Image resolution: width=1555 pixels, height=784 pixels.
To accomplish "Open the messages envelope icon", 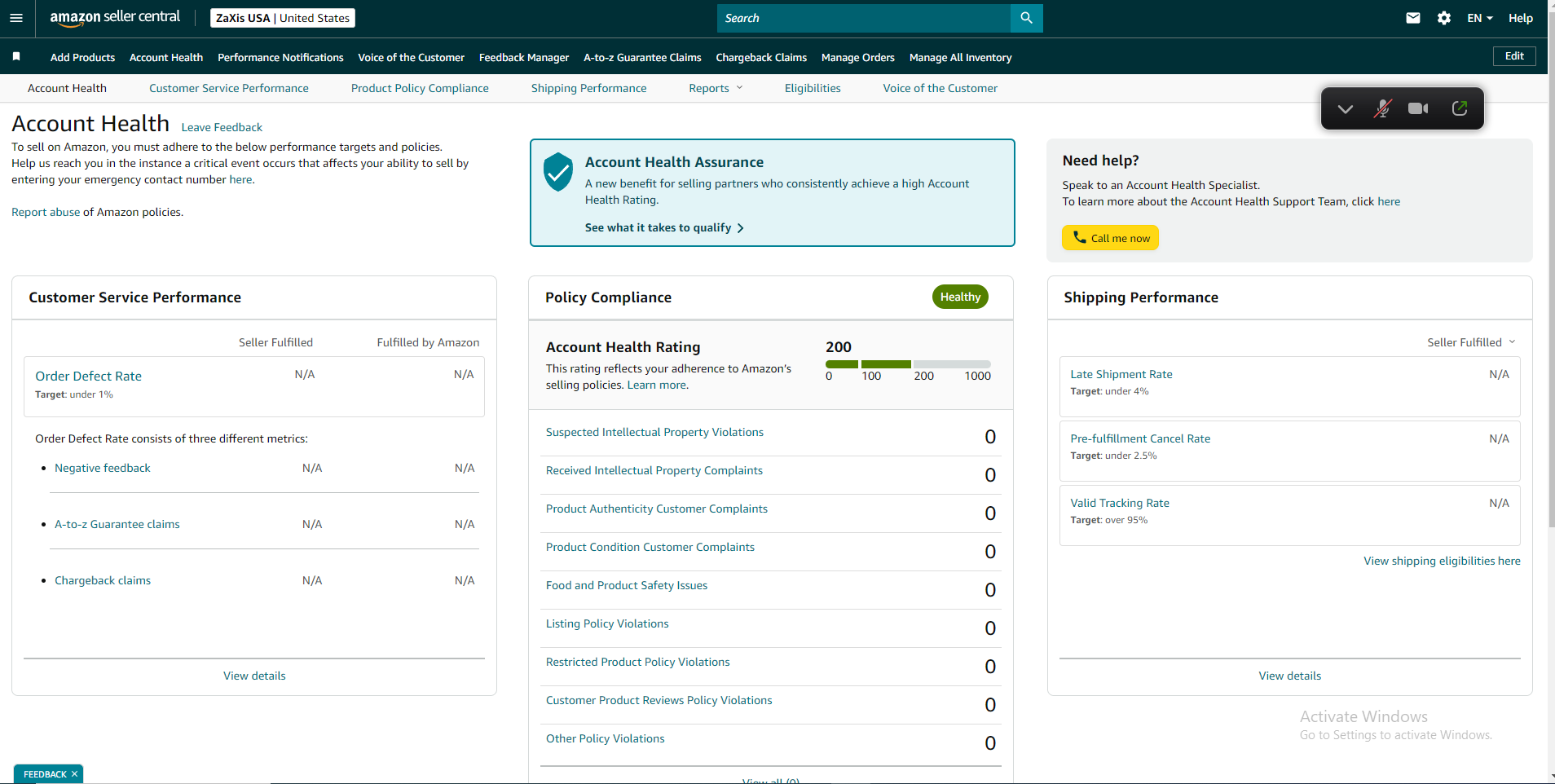I will (1413, 18).
